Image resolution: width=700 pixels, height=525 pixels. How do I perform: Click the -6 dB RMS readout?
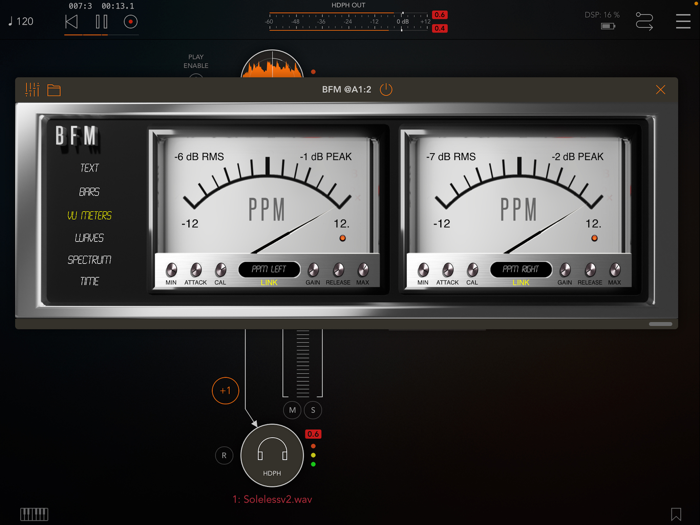(x=199, y=157)
